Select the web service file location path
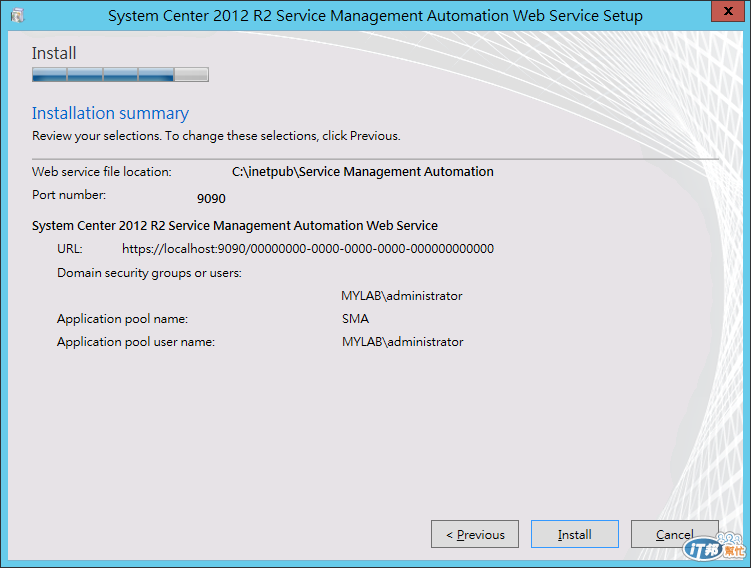Viewport: 751px width, 568px height. [x=363, y=171]
